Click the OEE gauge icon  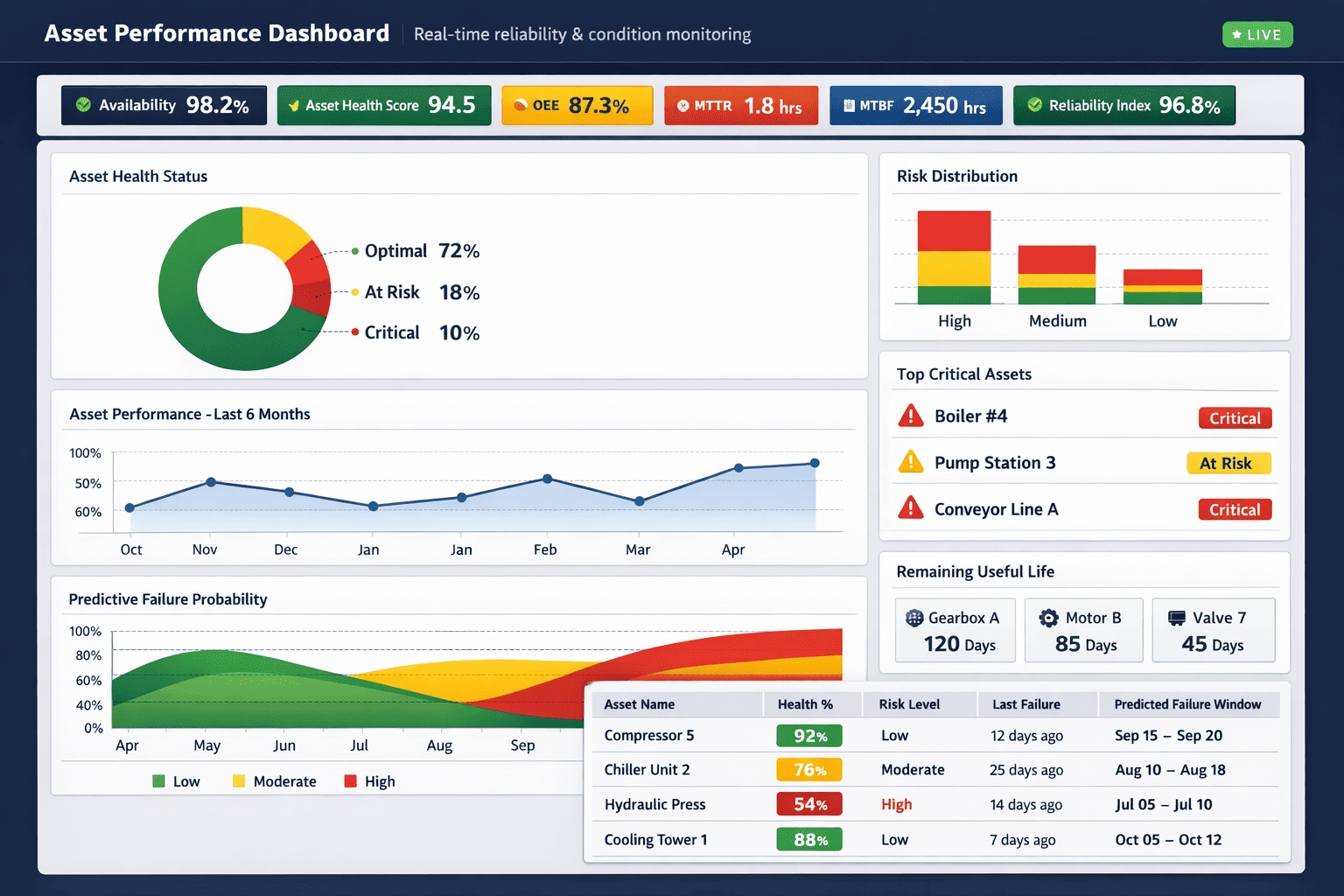click(521, 105)
